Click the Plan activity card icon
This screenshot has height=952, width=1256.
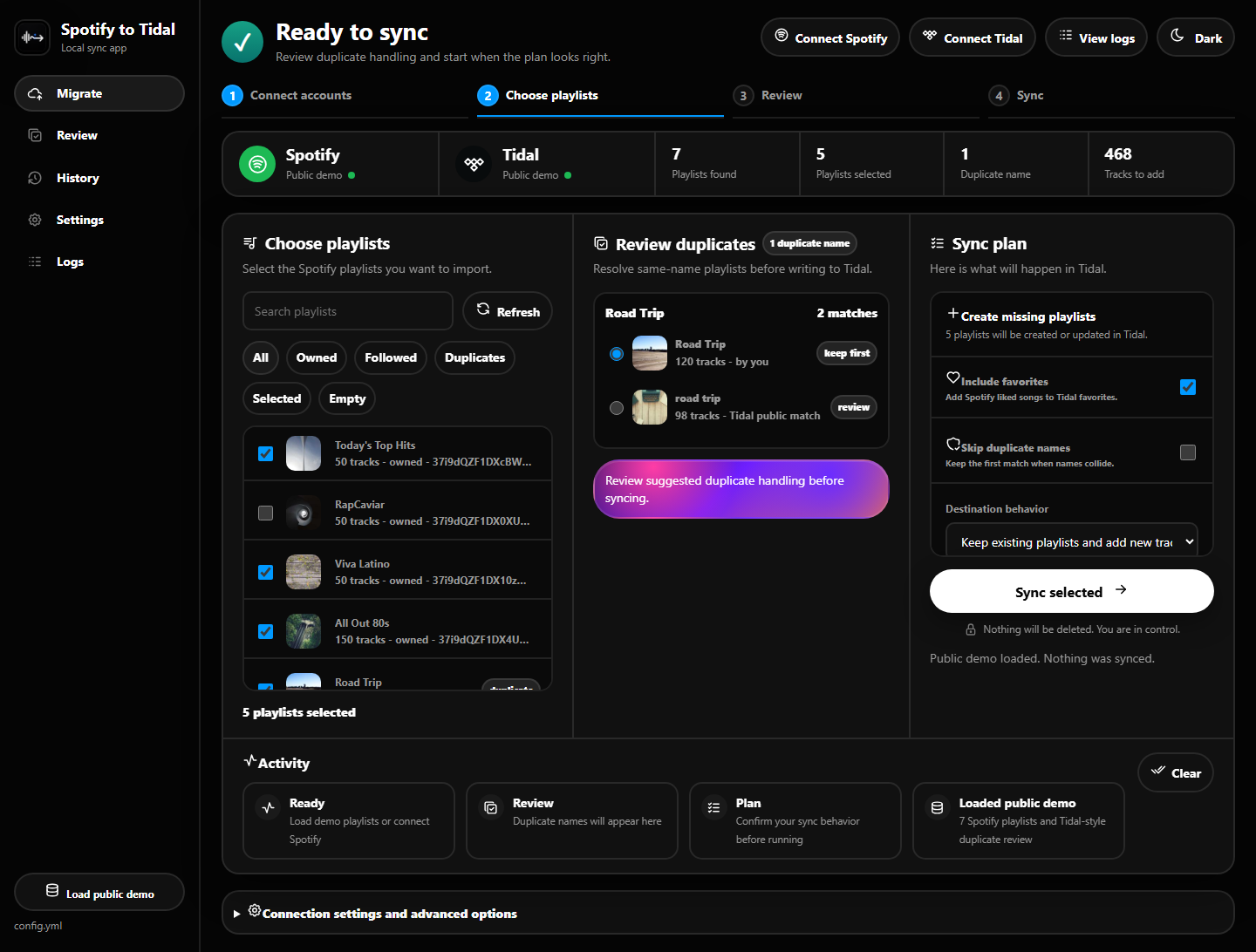[x=714, y=807]
